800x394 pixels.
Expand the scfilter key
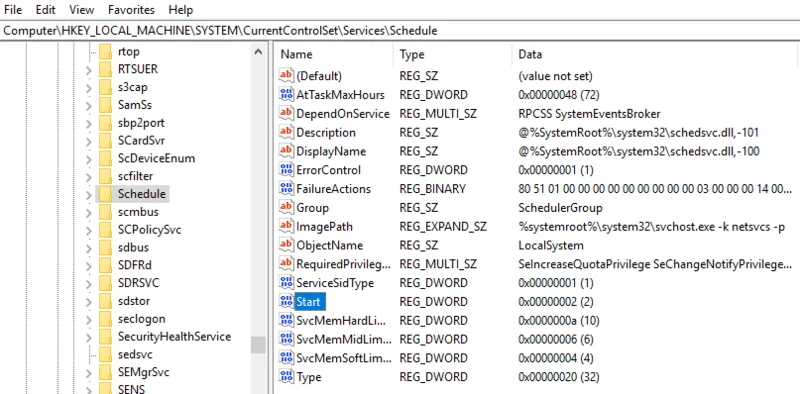89,177
